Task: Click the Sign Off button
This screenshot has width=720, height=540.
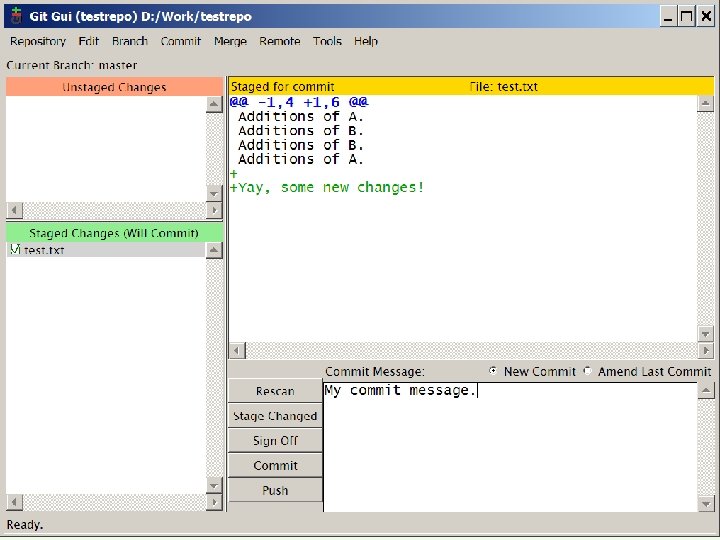Action: 275,440
